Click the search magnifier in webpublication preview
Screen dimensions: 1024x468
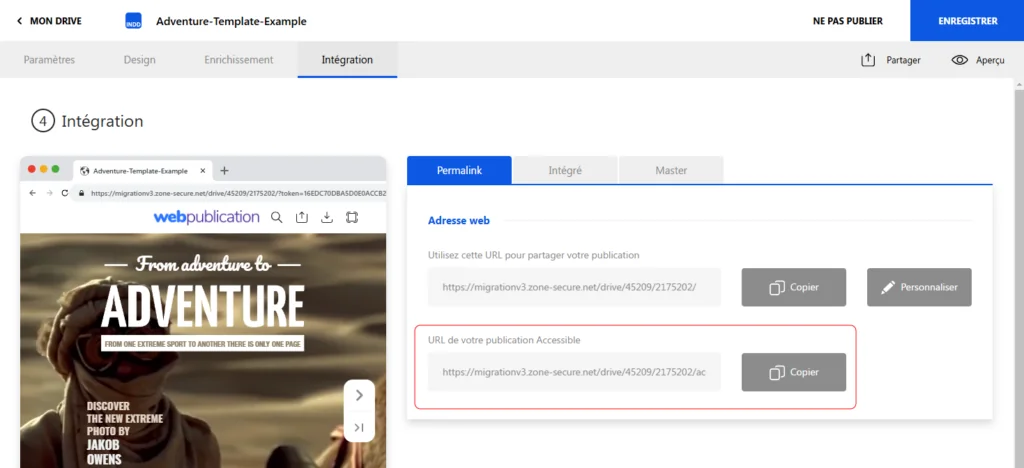point(277,217)
